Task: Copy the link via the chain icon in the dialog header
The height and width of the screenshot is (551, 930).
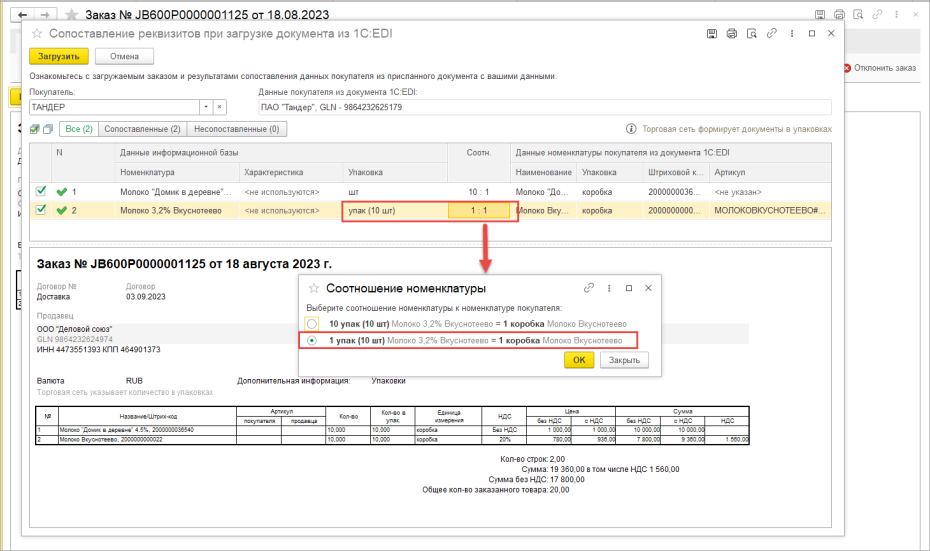Action: tap(771, 34)
